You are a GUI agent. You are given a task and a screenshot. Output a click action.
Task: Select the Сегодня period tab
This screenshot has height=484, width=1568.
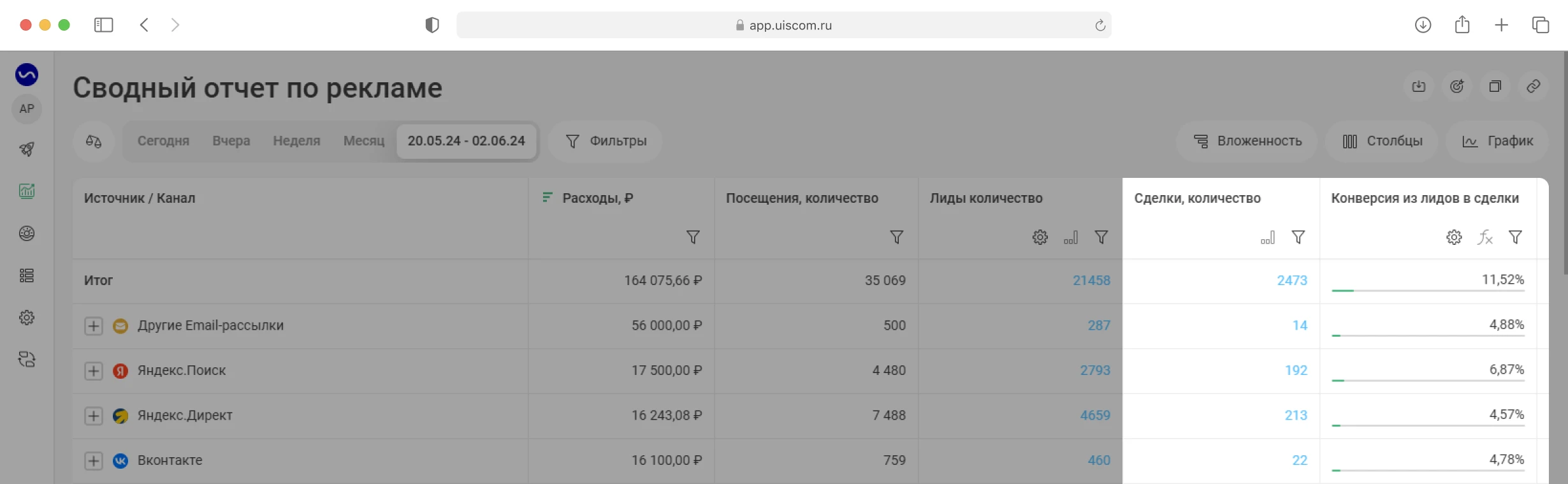click(163, 141)
